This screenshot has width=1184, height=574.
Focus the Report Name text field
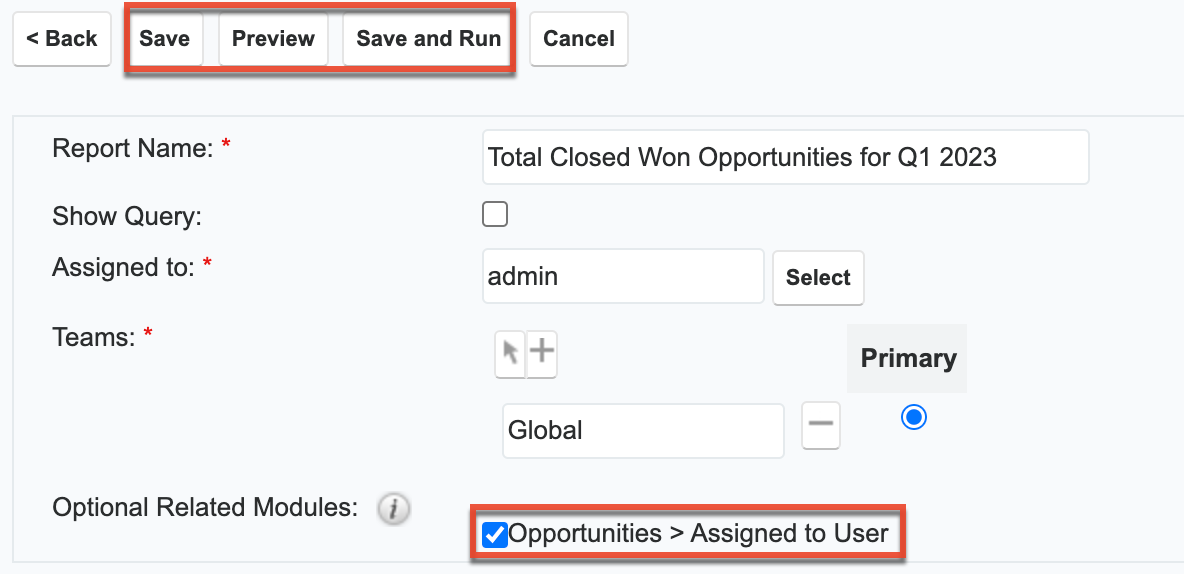[x=785, y=157]
